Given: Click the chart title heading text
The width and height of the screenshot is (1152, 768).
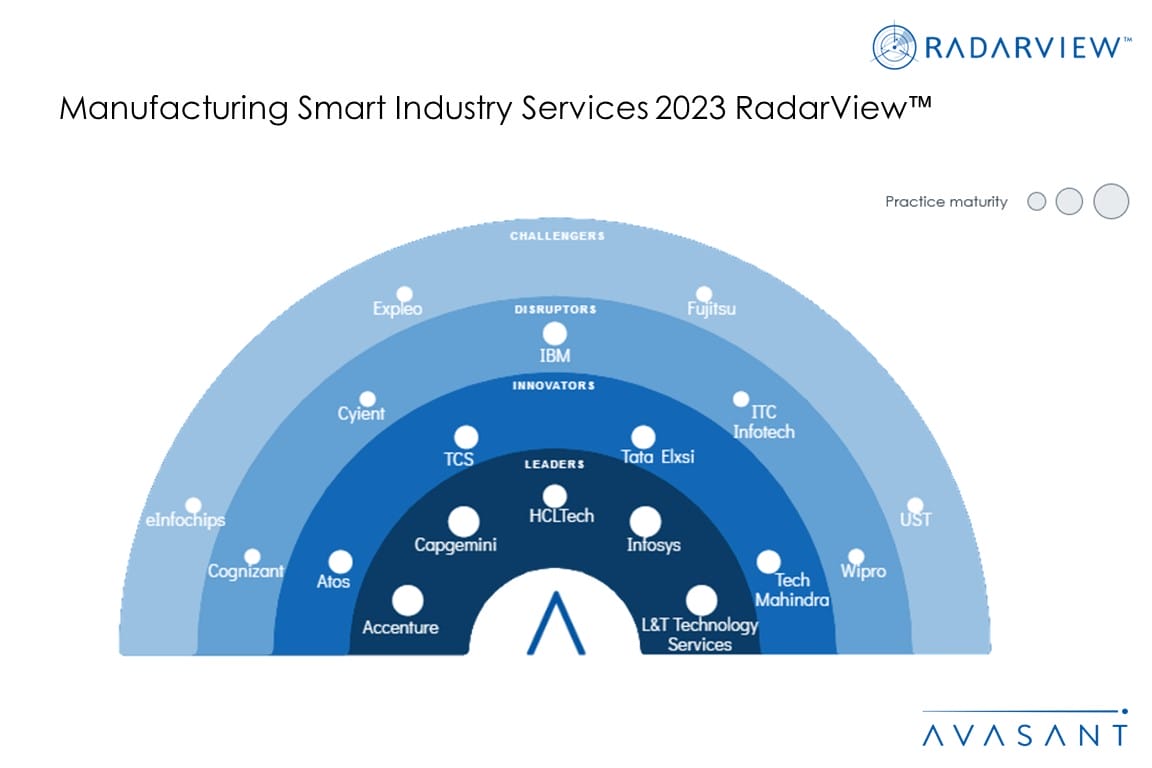Looking at the screenshot, I should pyautogui.click(x=494, y=109).
